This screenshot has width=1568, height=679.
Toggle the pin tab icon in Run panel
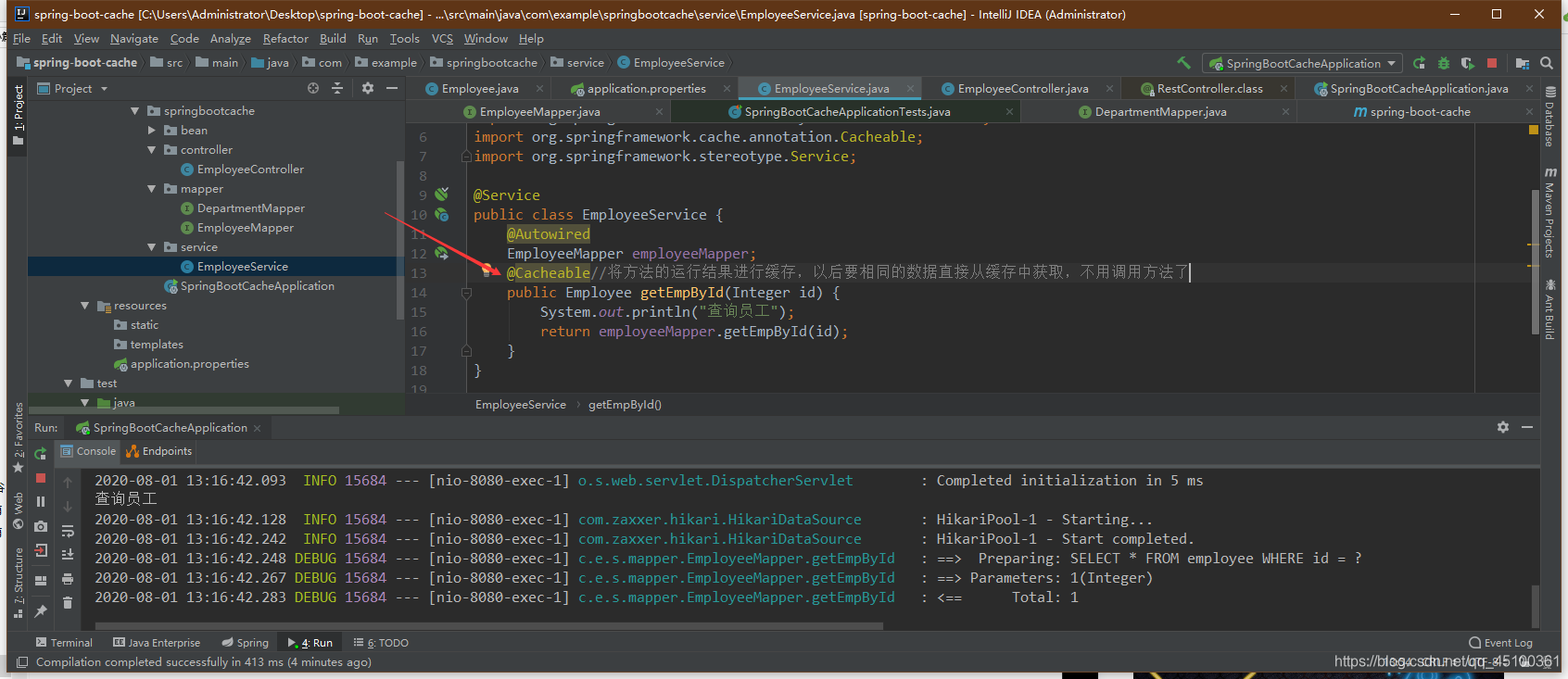click(41, 611)
